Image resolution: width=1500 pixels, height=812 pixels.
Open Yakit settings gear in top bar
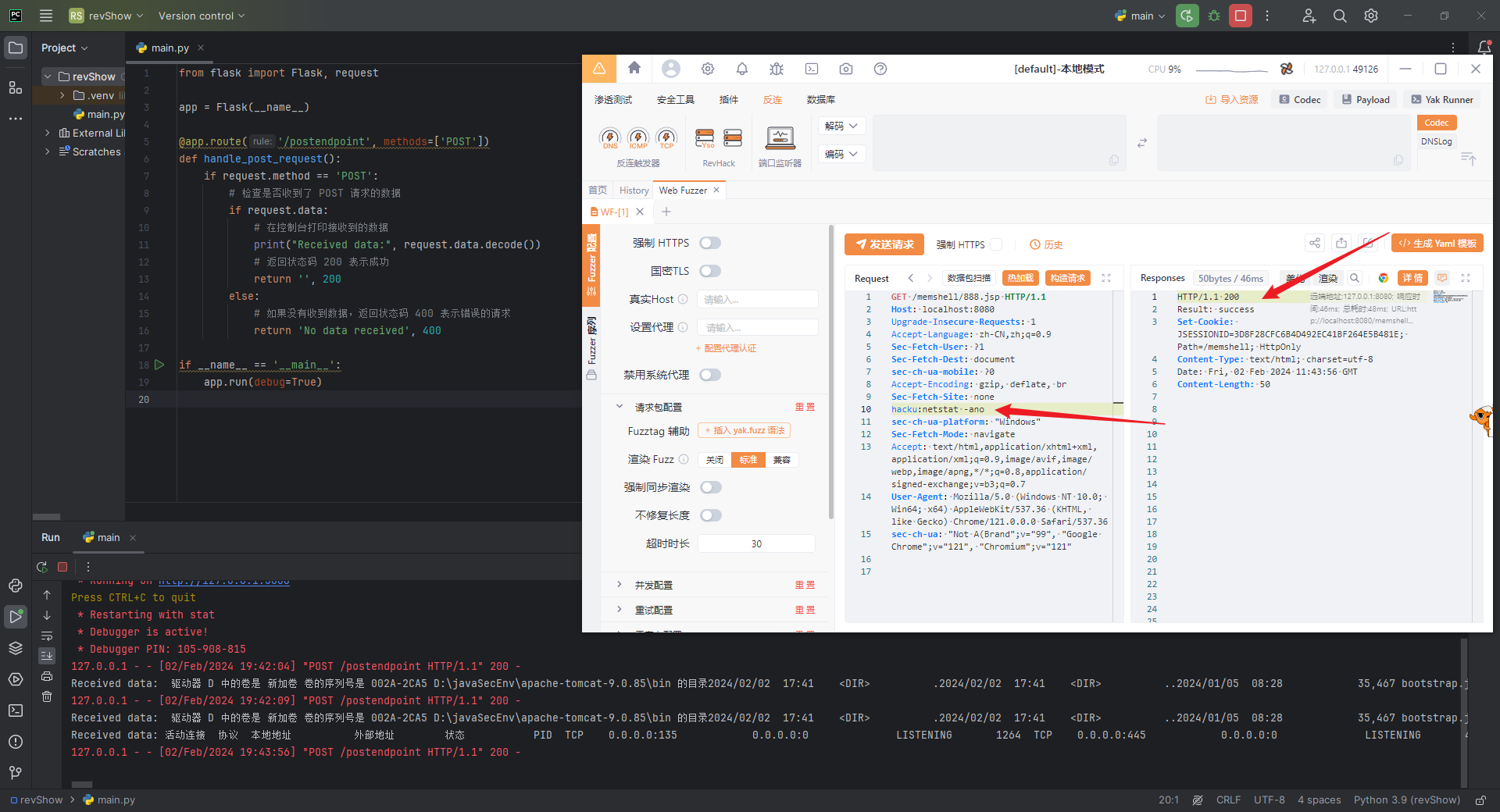click(x=708, y=69)
